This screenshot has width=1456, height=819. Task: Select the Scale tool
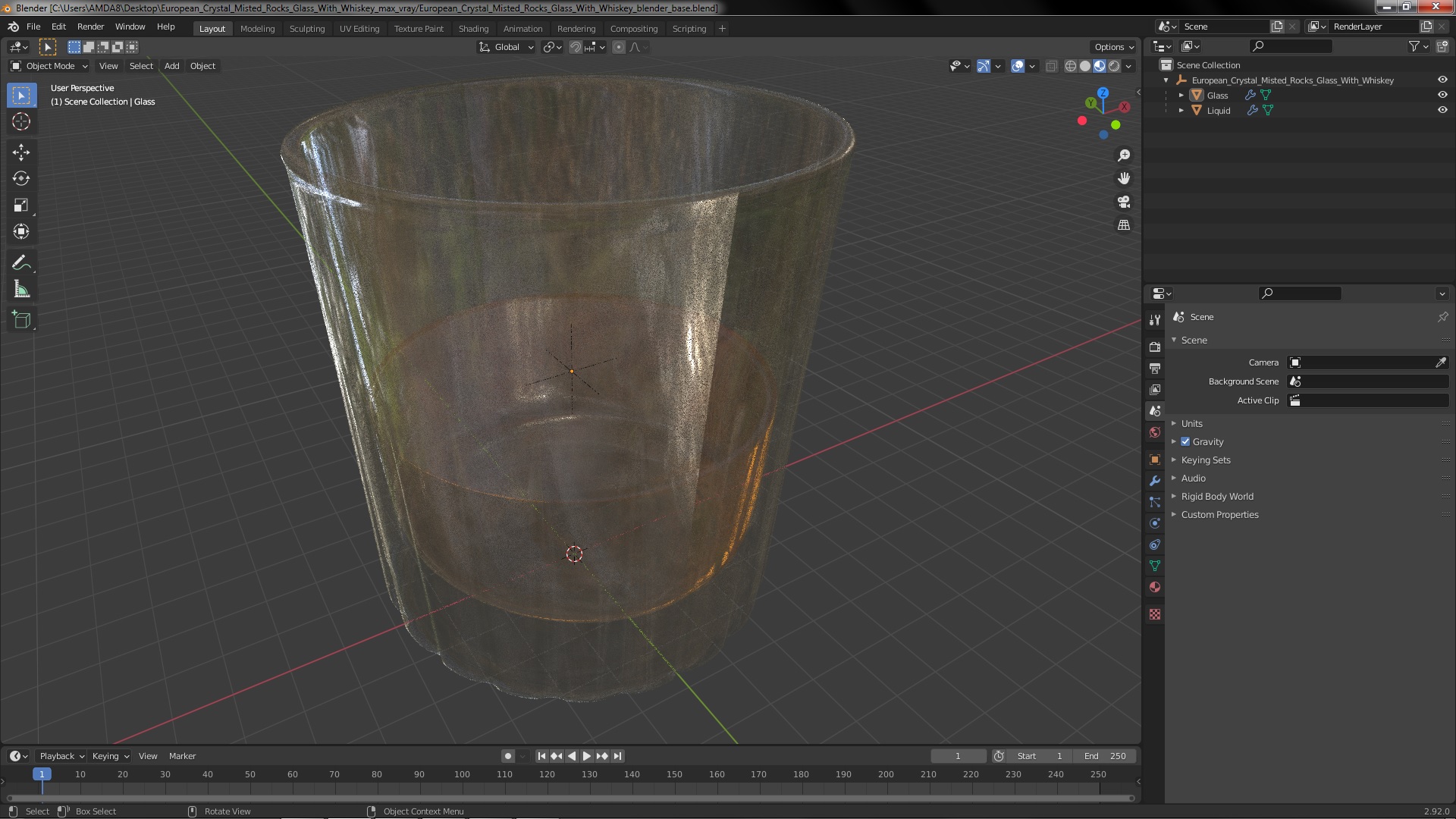click(x=21, y=206)
